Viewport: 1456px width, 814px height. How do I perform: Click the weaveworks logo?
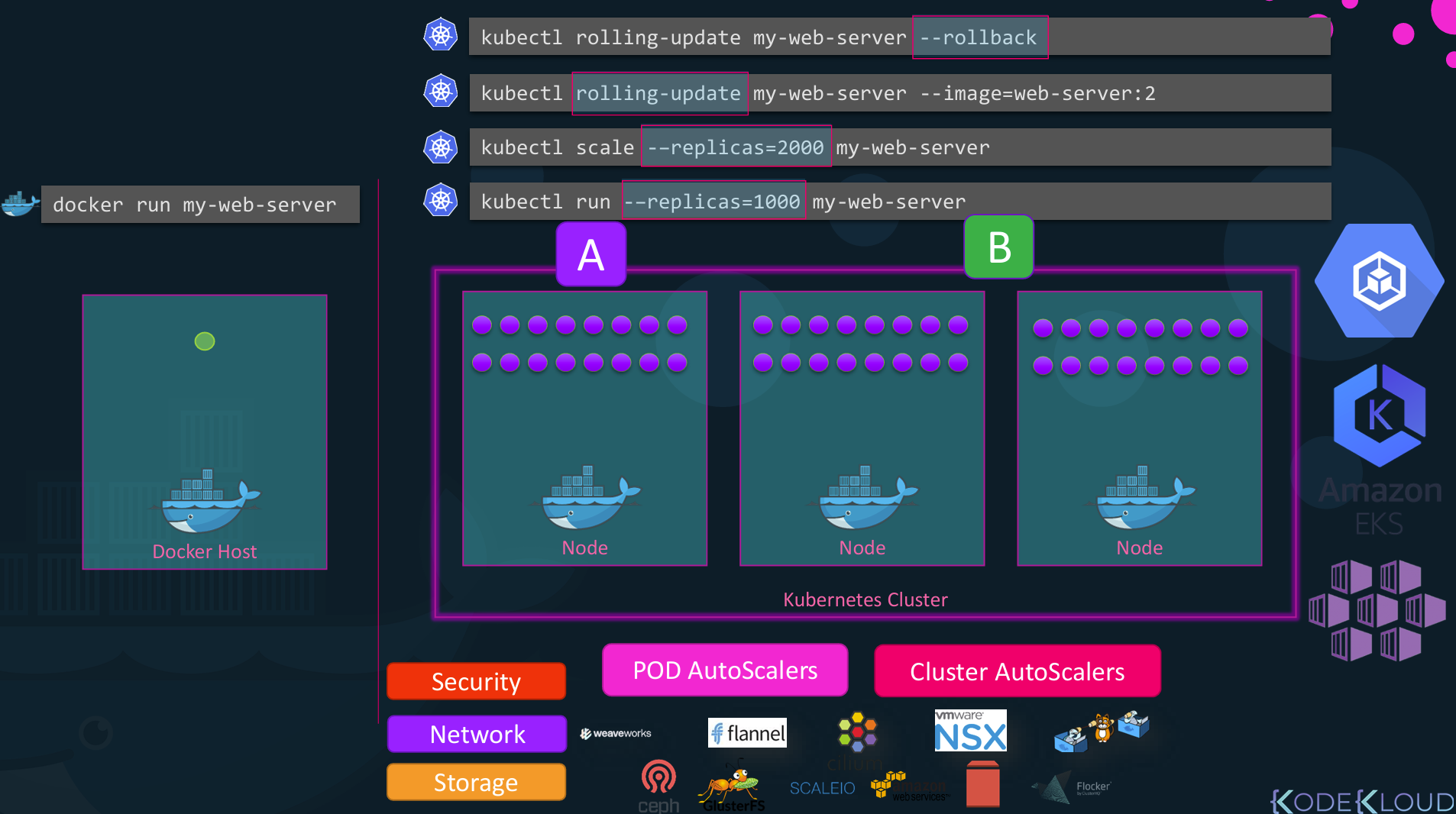click(x=616, y=733)
